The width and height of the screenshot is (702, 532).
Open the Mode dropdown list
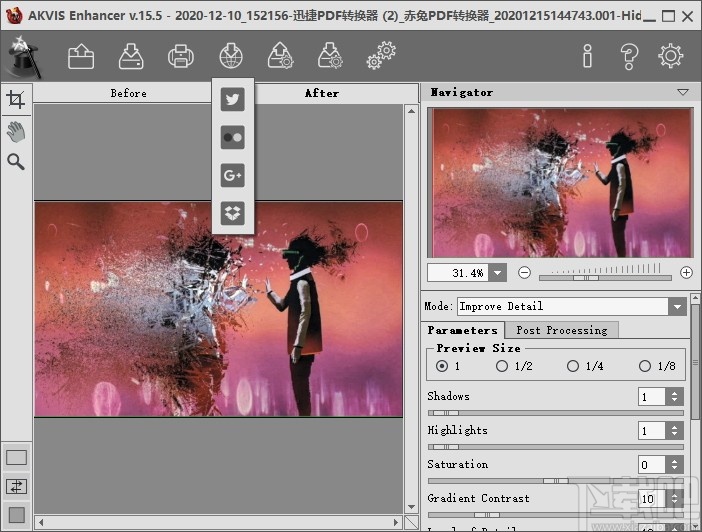pos(677,307)
